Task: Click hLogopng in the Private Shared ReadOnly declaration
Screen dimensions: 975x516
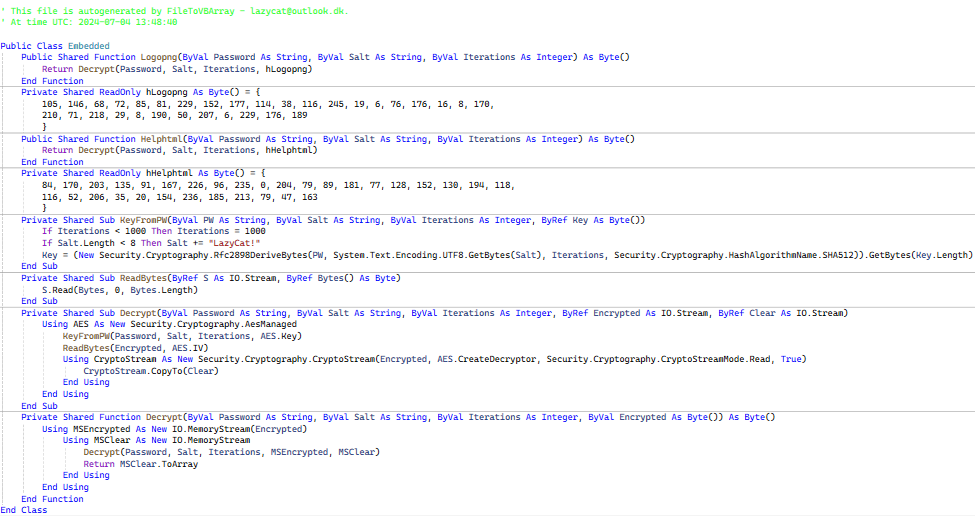Action: pos(167,92)
